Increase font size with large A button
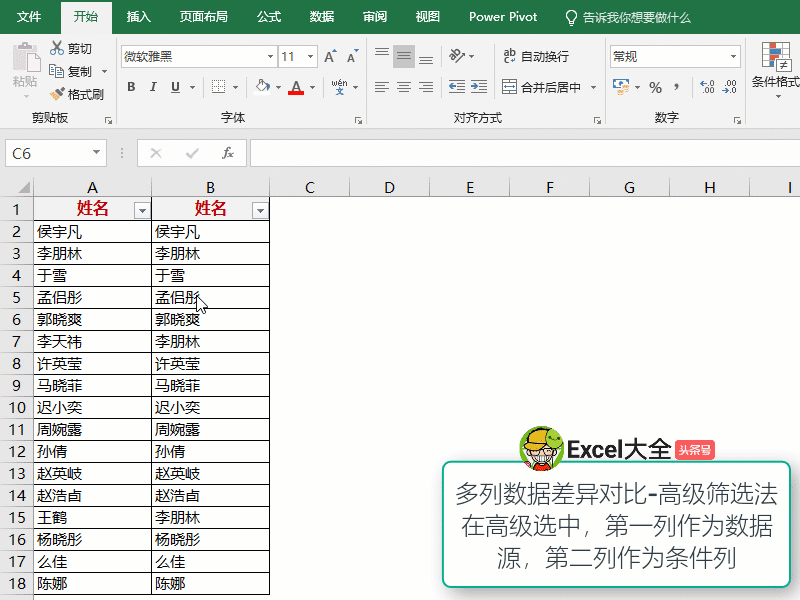 [330, 56]
